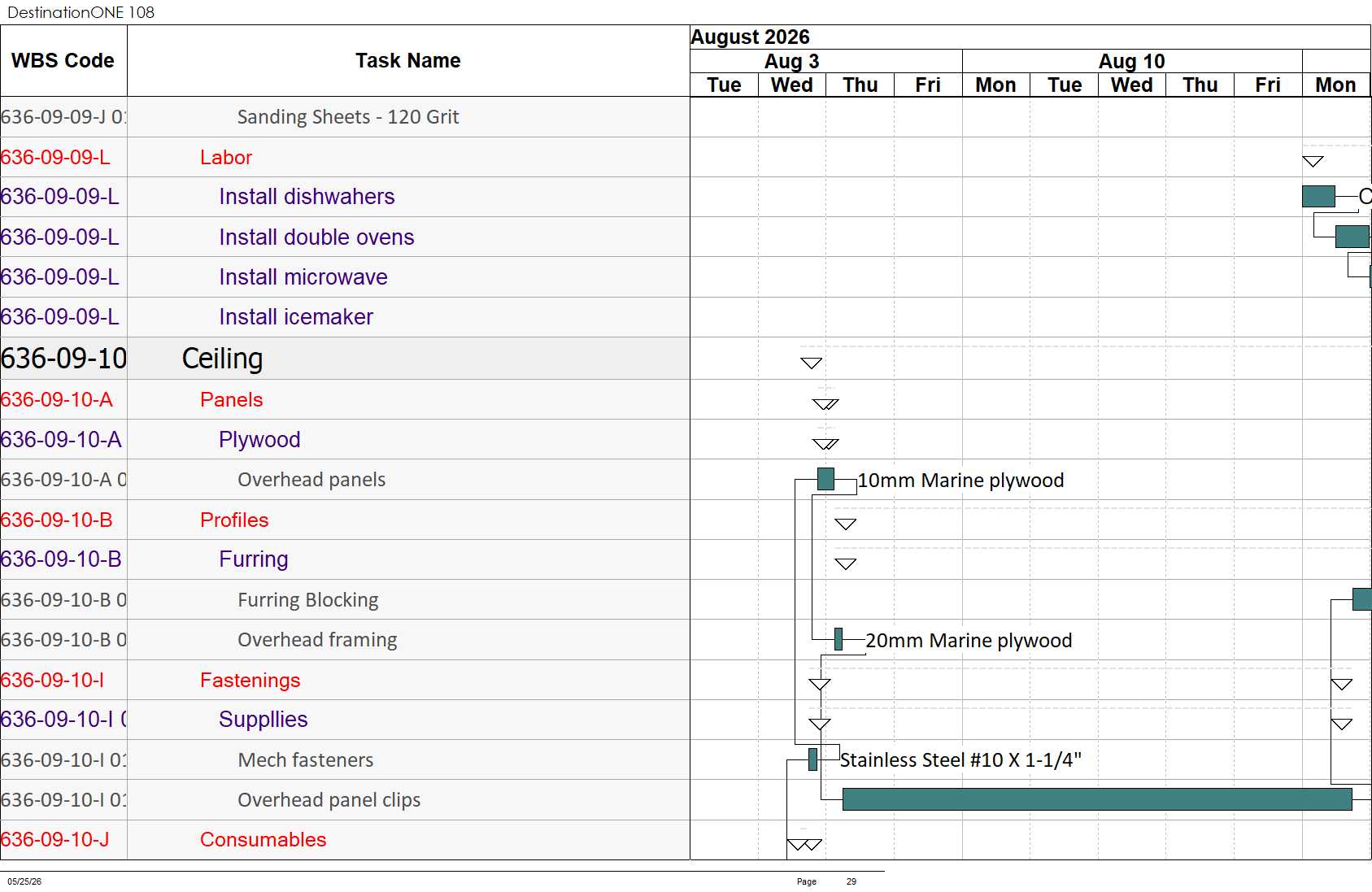Click the 20mm Marine plywood bar label
The image size is (1372, 892).
pos(969,641)
